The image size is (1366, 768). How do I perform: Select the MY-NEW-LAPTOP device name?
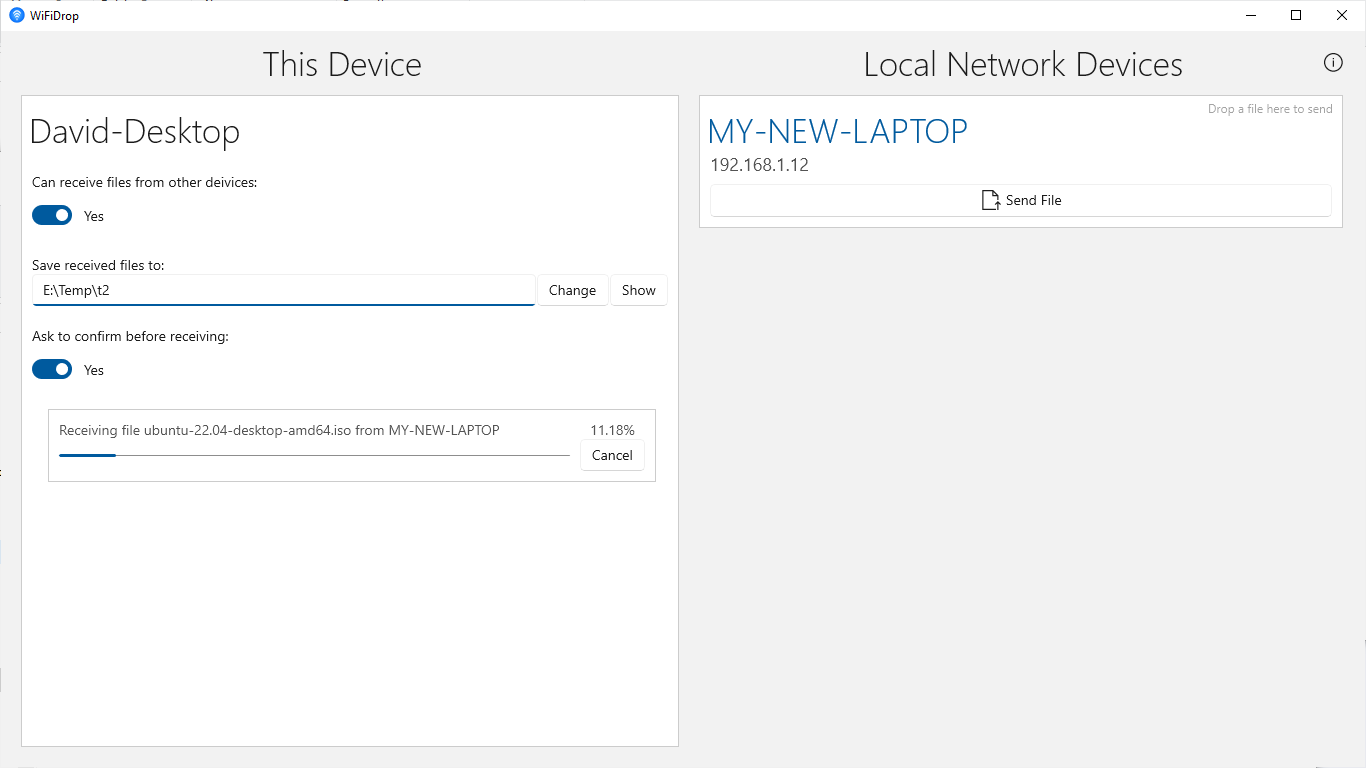837,131
